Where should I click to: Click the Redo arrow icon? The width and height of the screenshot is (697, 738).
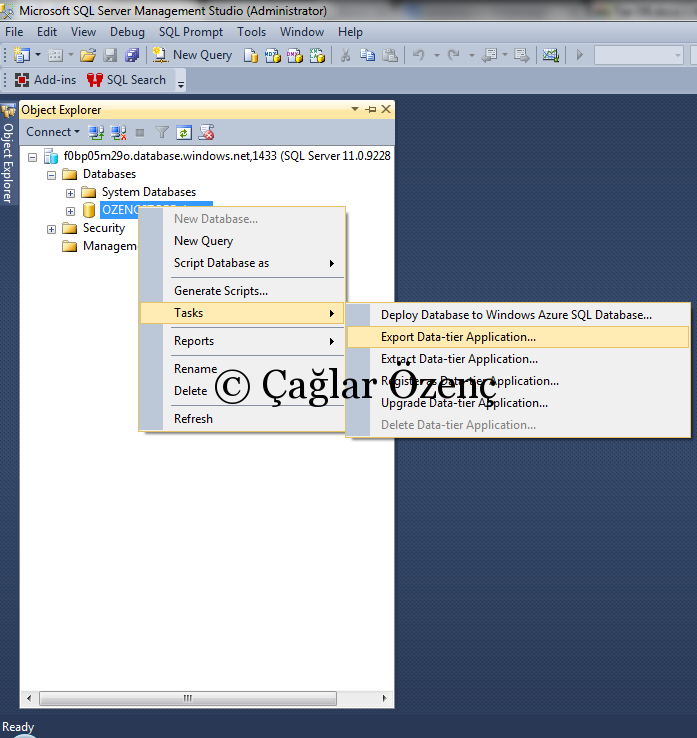pyautogui.click(x=454, y=55)
